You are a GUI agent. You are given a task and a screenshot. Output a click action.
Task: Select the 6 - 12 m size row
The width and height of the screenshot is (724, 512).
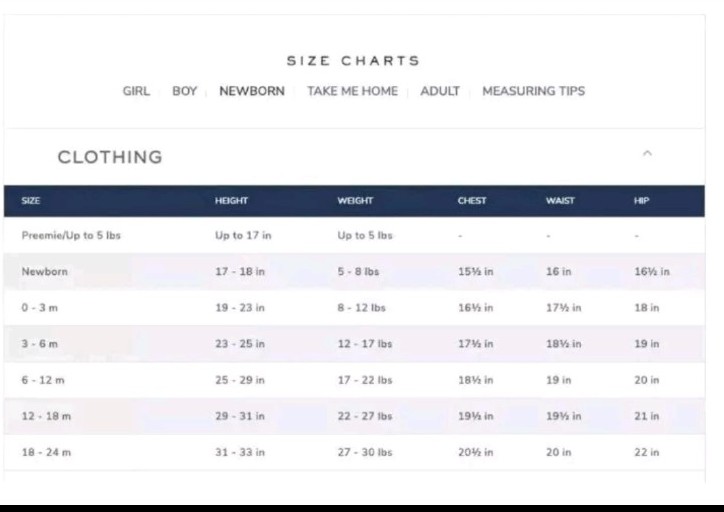pyautogui.click(x=354, y=380)
